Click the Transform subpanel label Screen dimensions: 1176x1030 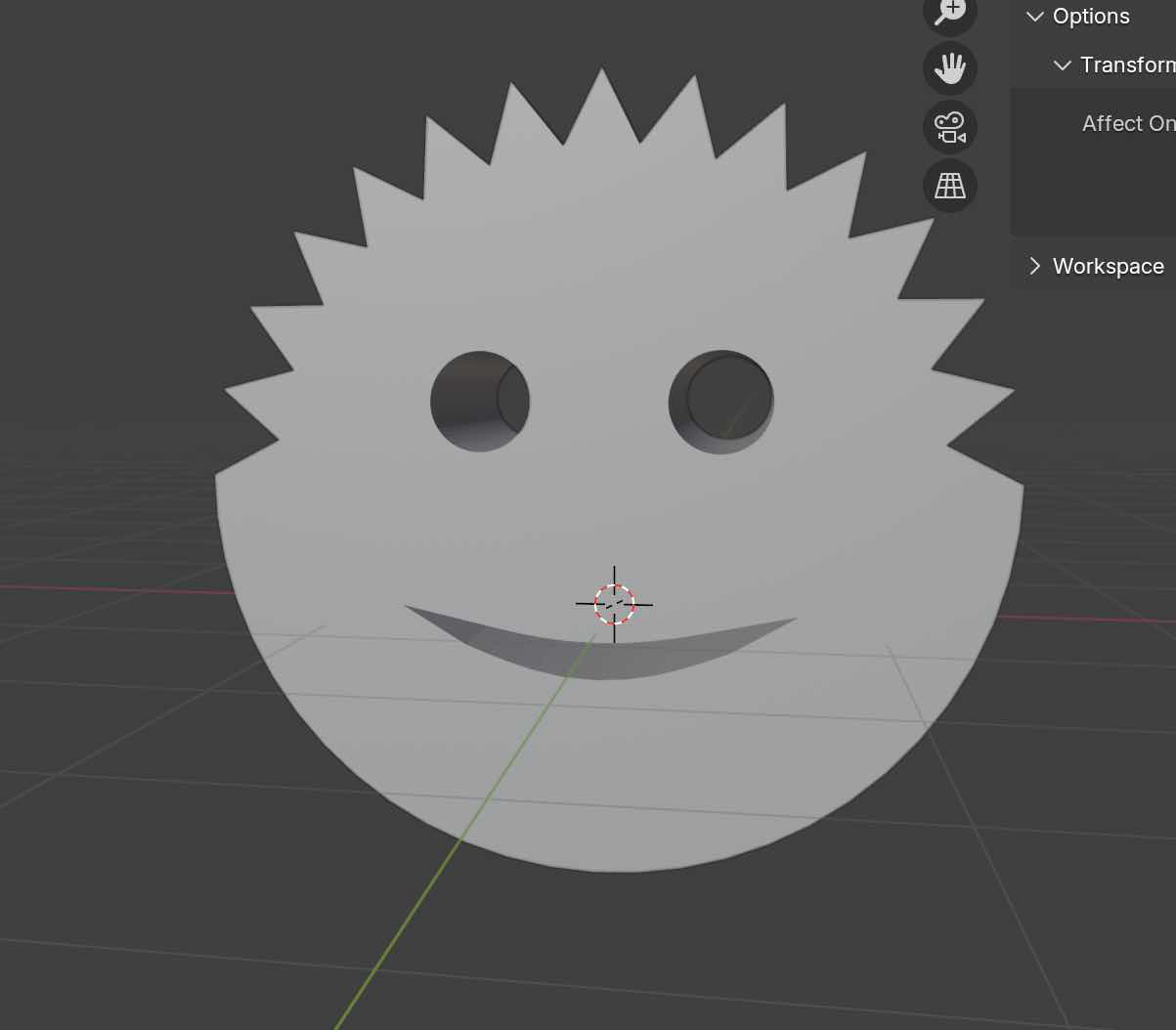tap(1127, 65)
